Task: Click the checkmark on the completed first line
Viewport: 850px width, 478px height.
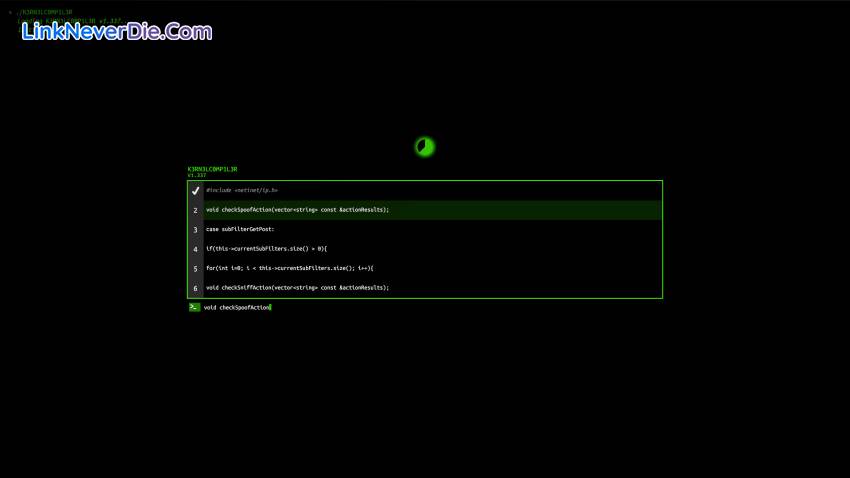Action: click(195, 190)
